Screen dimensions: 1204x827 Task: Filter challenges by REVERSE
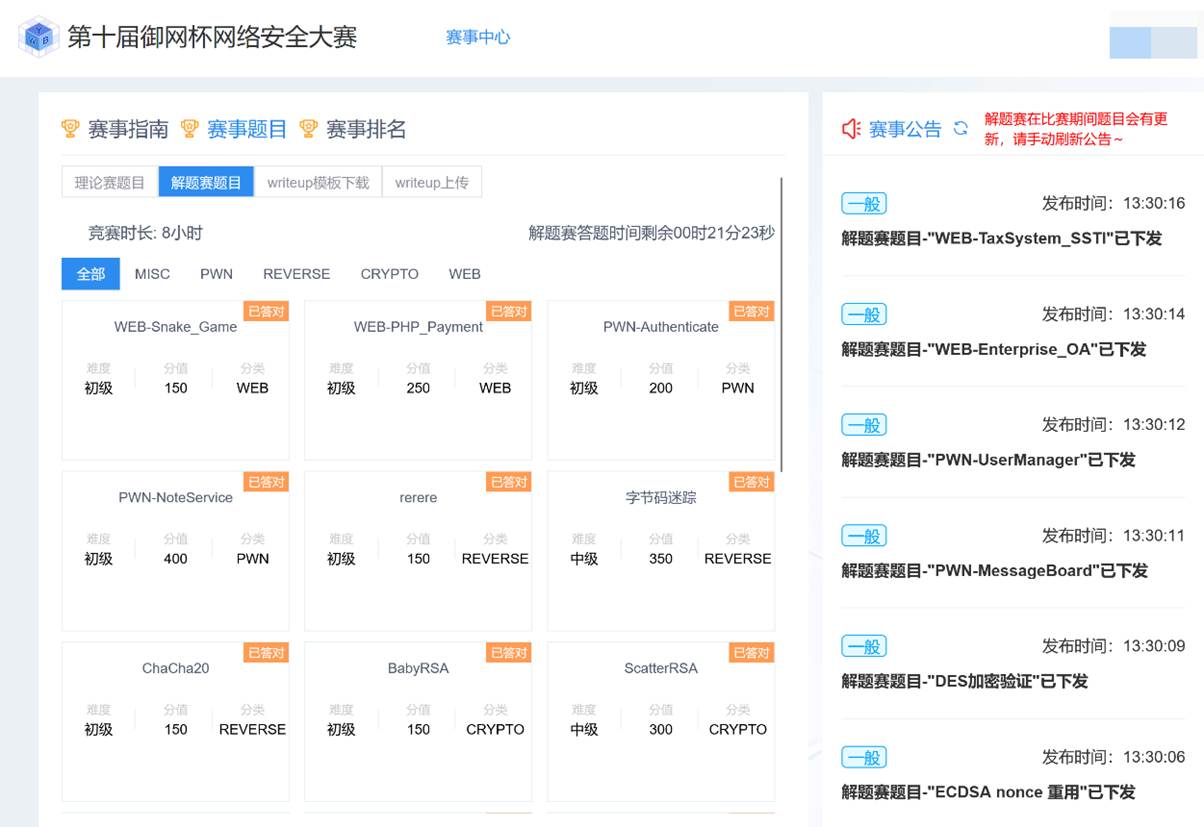pyautogui.click(x=296, y=273)
